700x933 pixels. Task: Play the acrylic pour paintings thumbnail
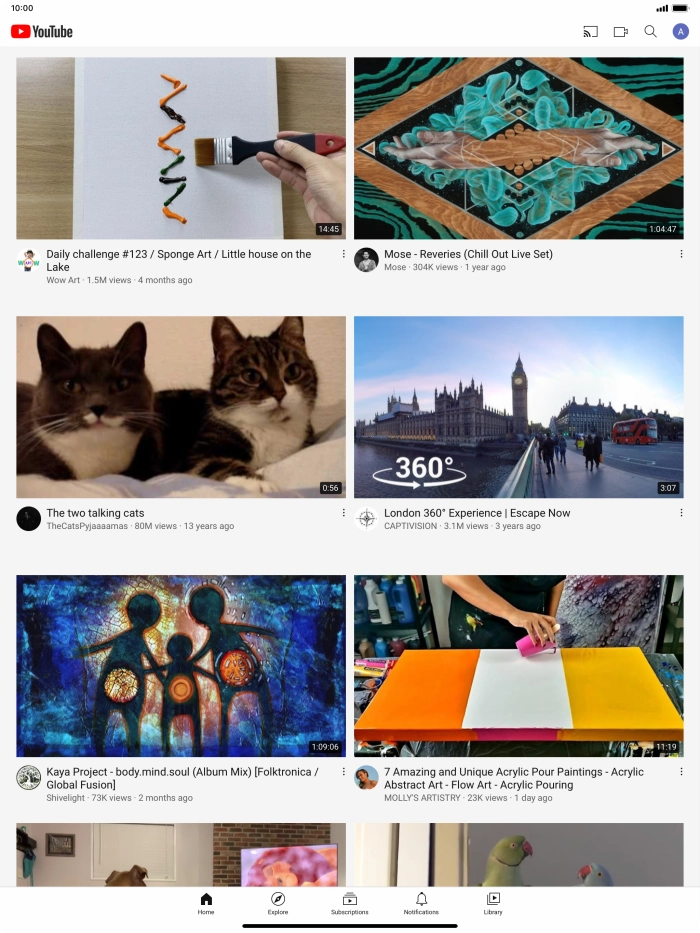[518, 666]
